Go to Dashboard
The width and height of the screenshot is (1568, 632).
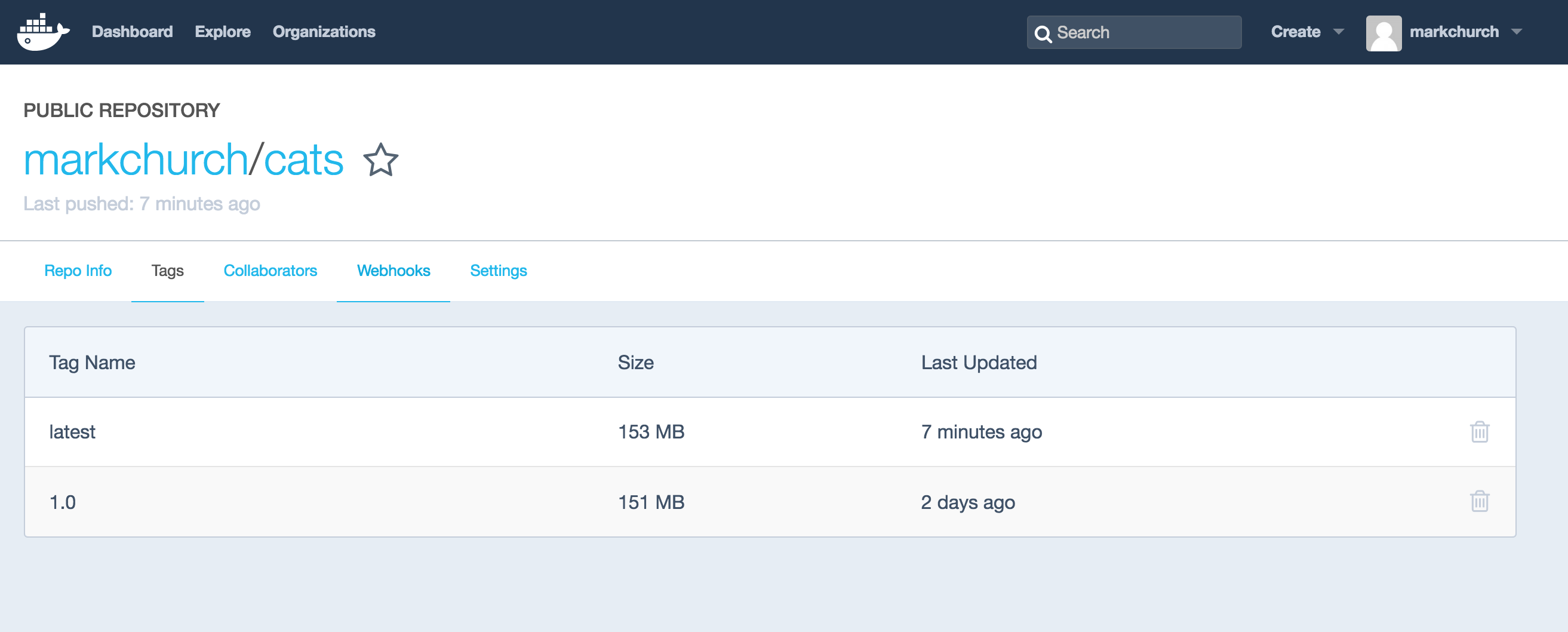coord(132,32)
